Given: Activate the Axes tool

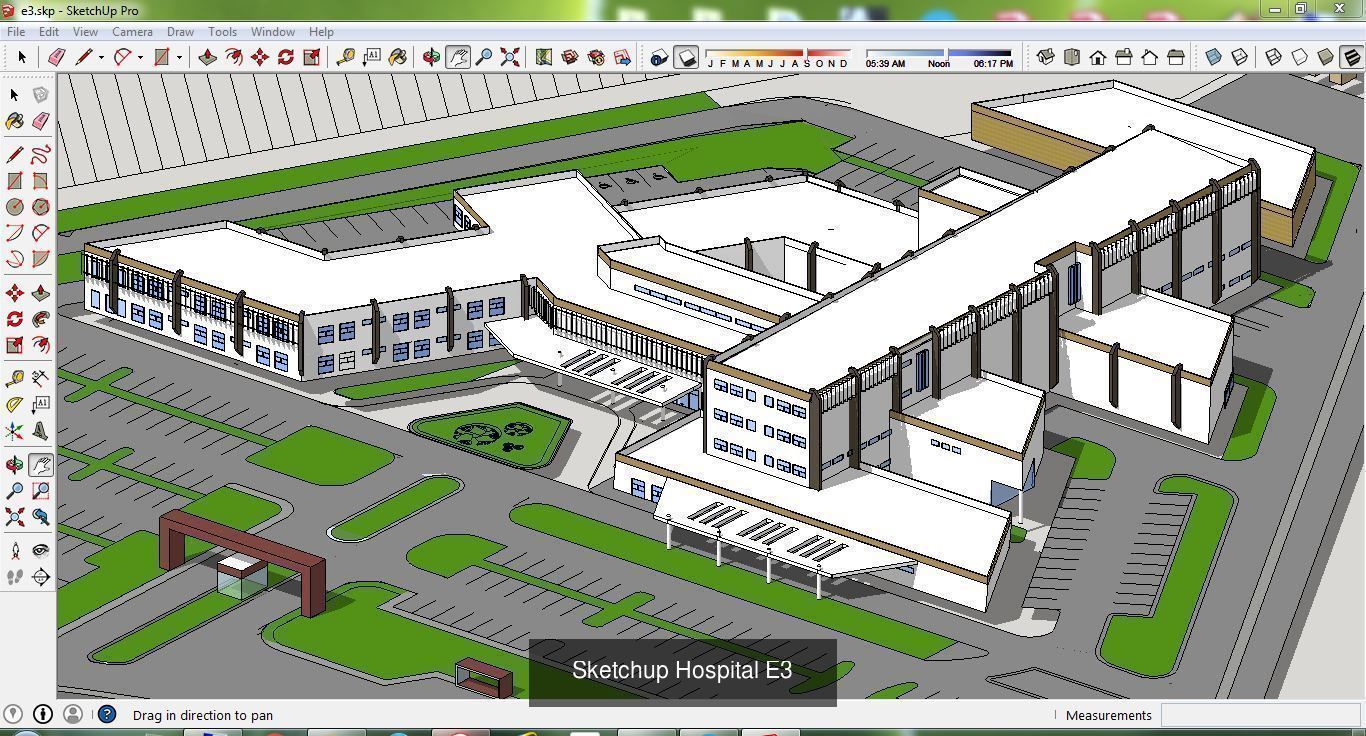Looking at the screenshot, I should pyautogui.click(x=15, y=431).
